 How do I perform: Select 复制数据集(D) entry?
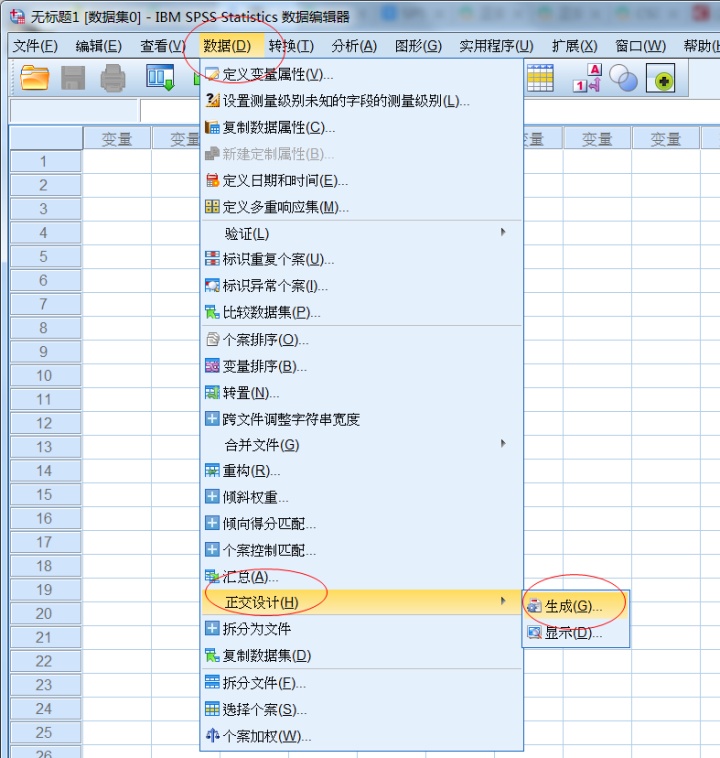(361, 656)
